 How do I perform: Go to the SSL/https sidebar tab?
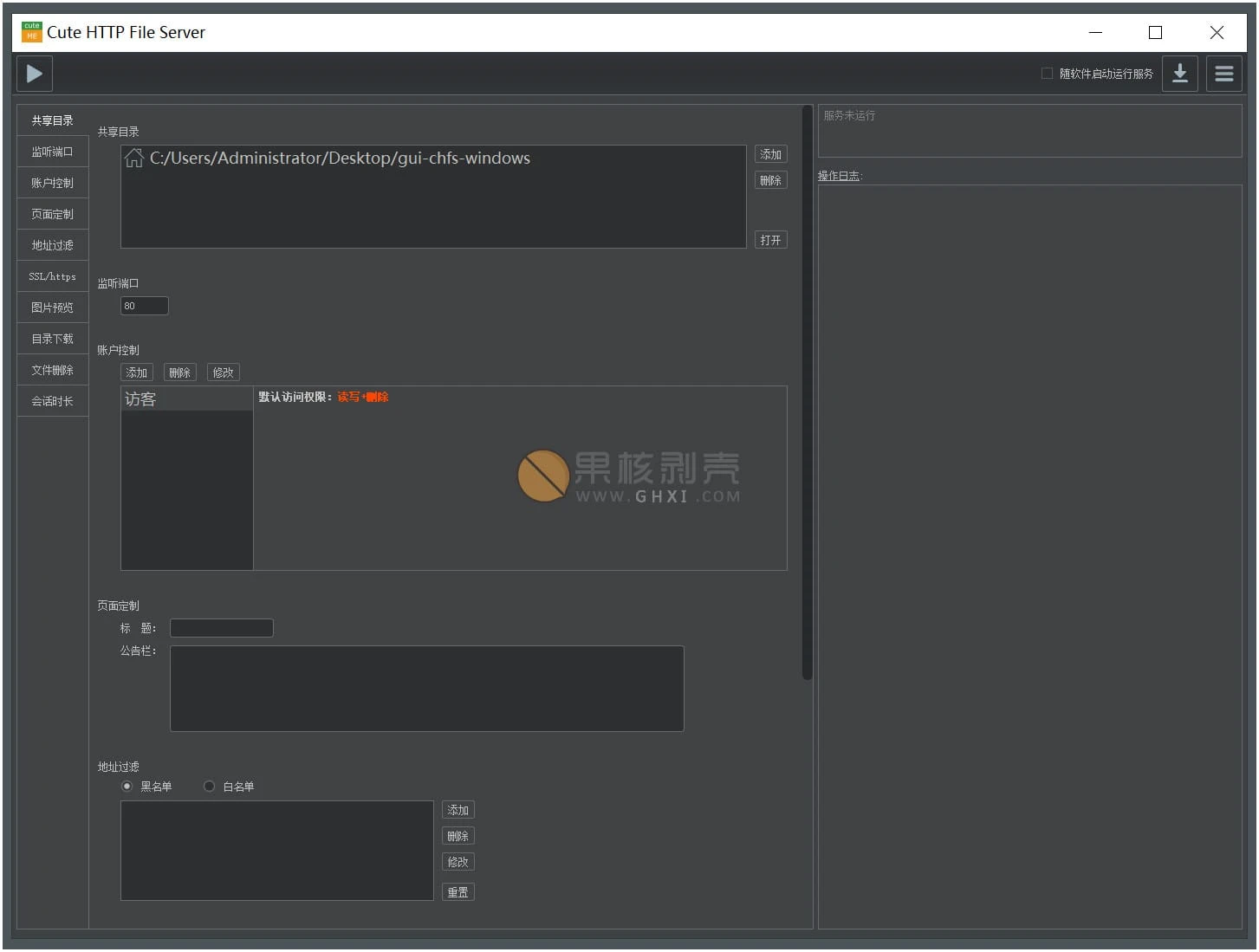coord(52,276)
